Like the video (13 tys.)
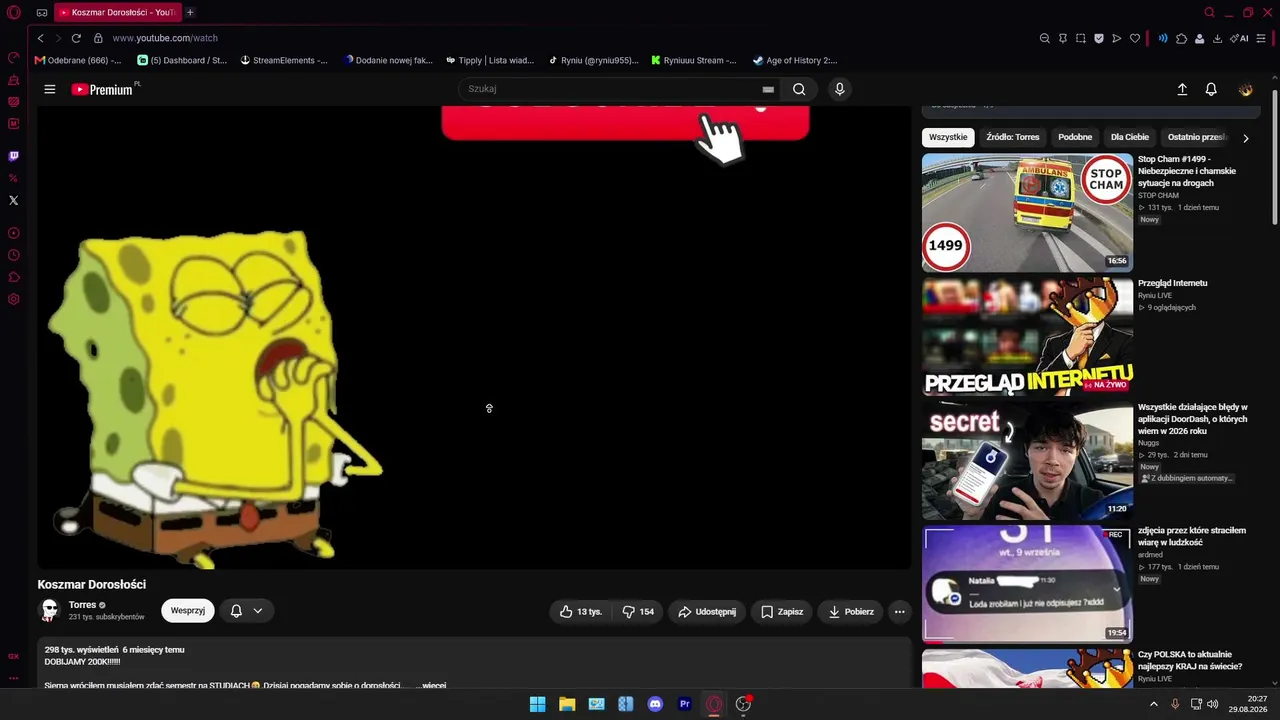The width and height of the screenshot is (1280, 720). click(x=580, y=612)
